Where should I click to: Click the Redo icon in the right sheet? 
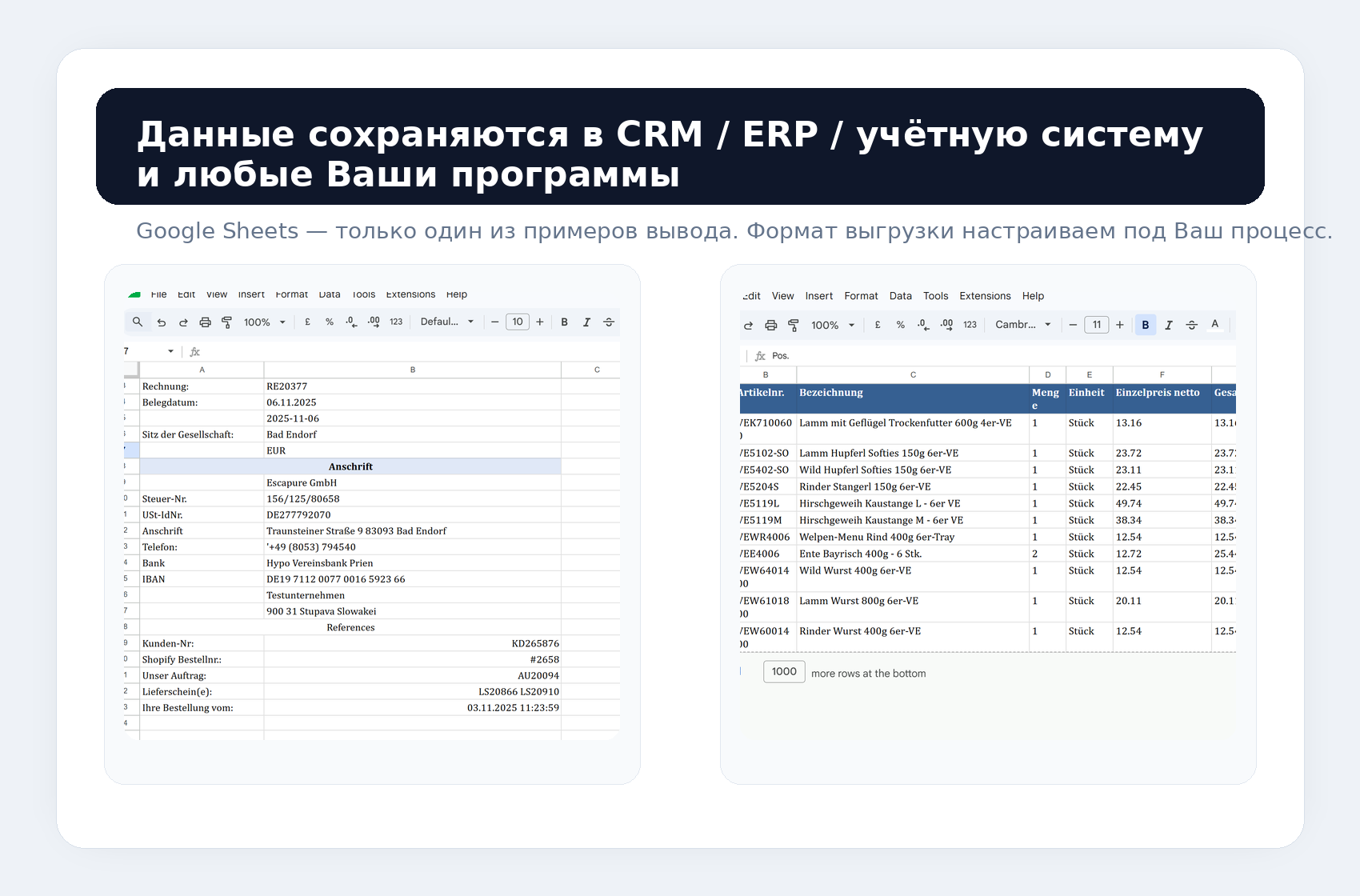click(748, 325)
